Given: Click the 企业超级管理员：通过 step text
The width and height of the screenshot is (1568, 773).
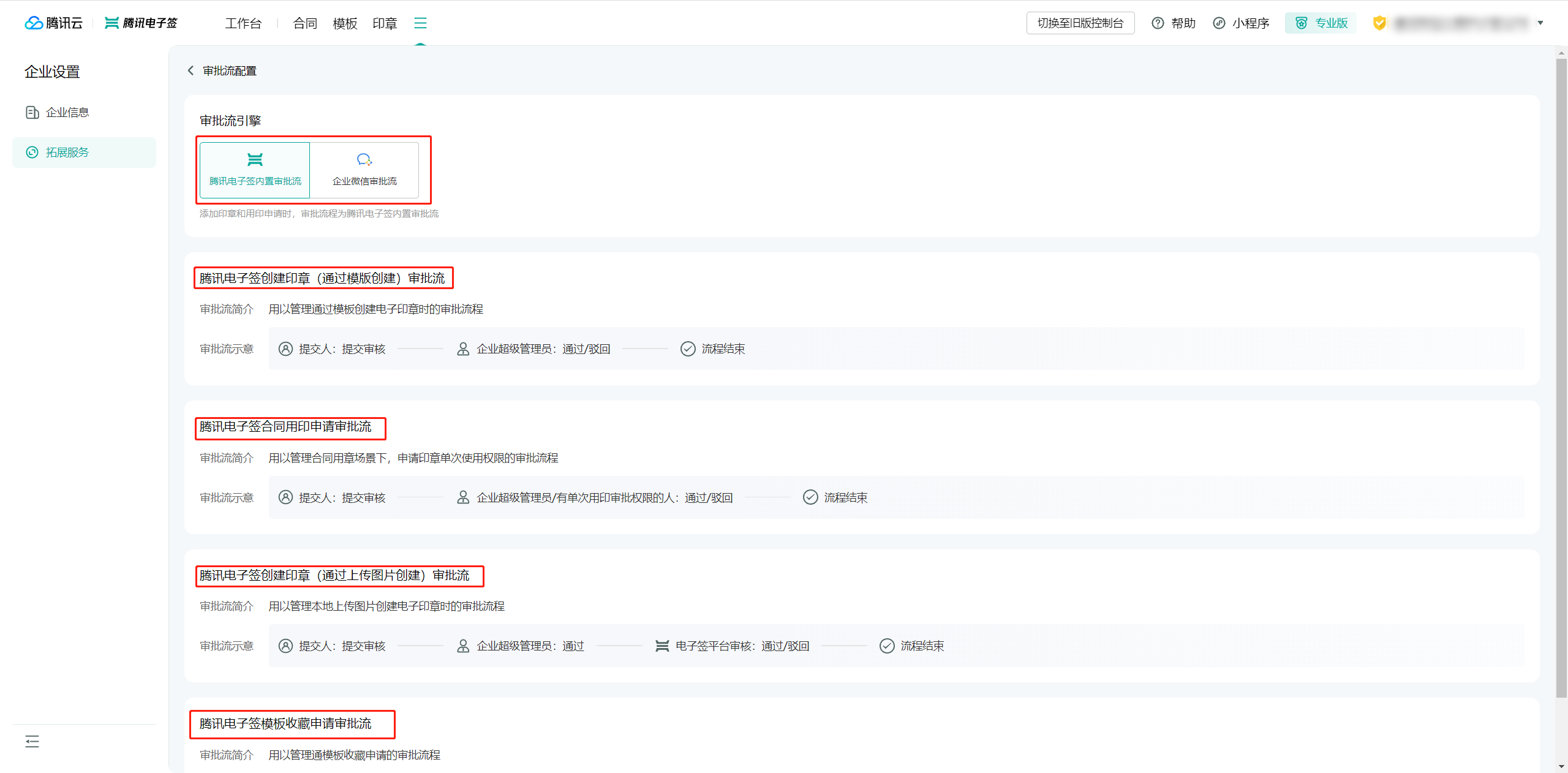Looking at the screenshot, I should (x=530, y=646).
